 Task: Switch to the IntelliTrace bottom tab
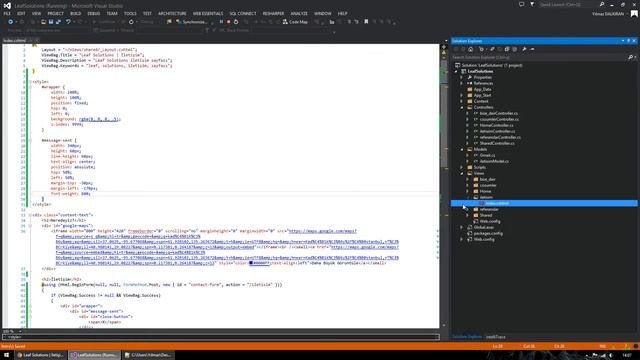496,337
